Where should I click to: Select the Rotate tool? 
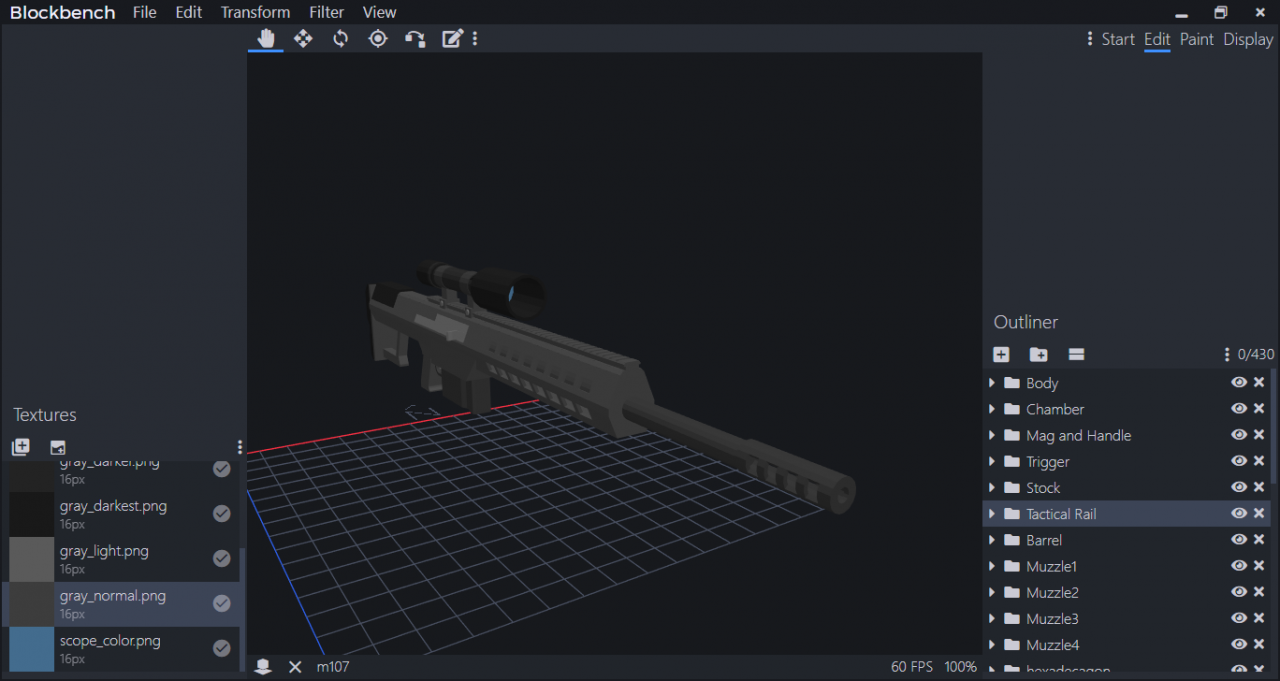coord(340,38)
